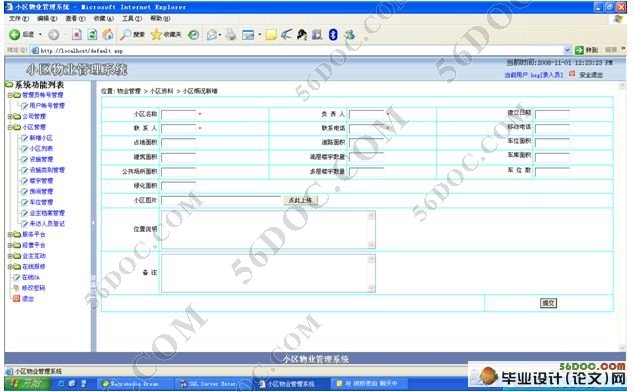Click the folder icon of 公司管理
This screenshot has width=634, height=392.
(17, 117)
